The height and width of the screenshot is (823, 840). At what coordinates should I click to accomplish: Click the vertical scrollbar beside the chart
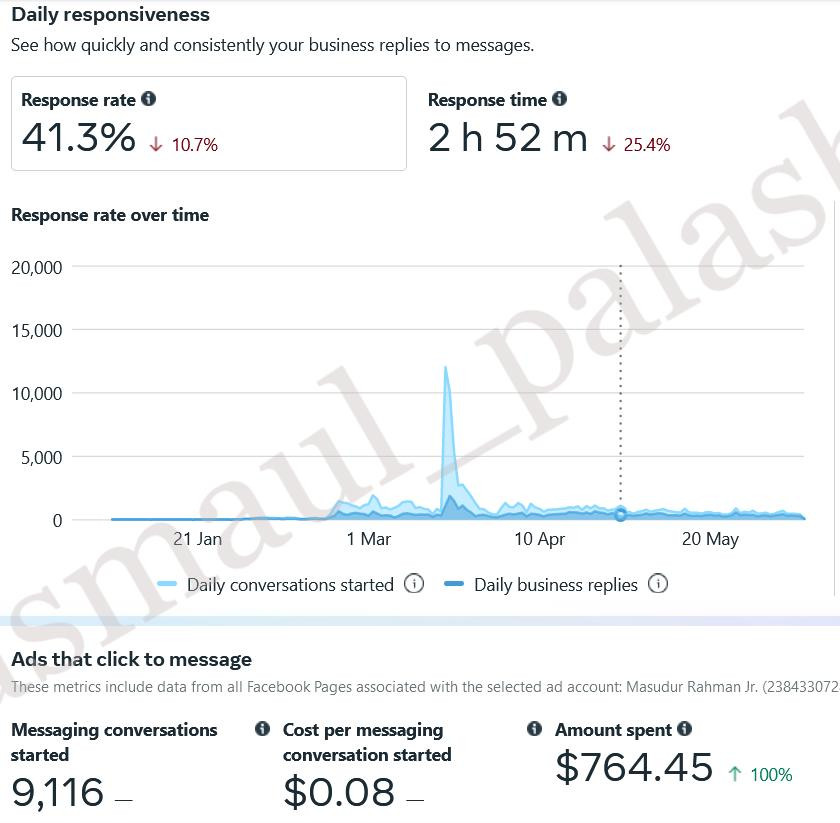pyautogui.click(x=835, y=399)
